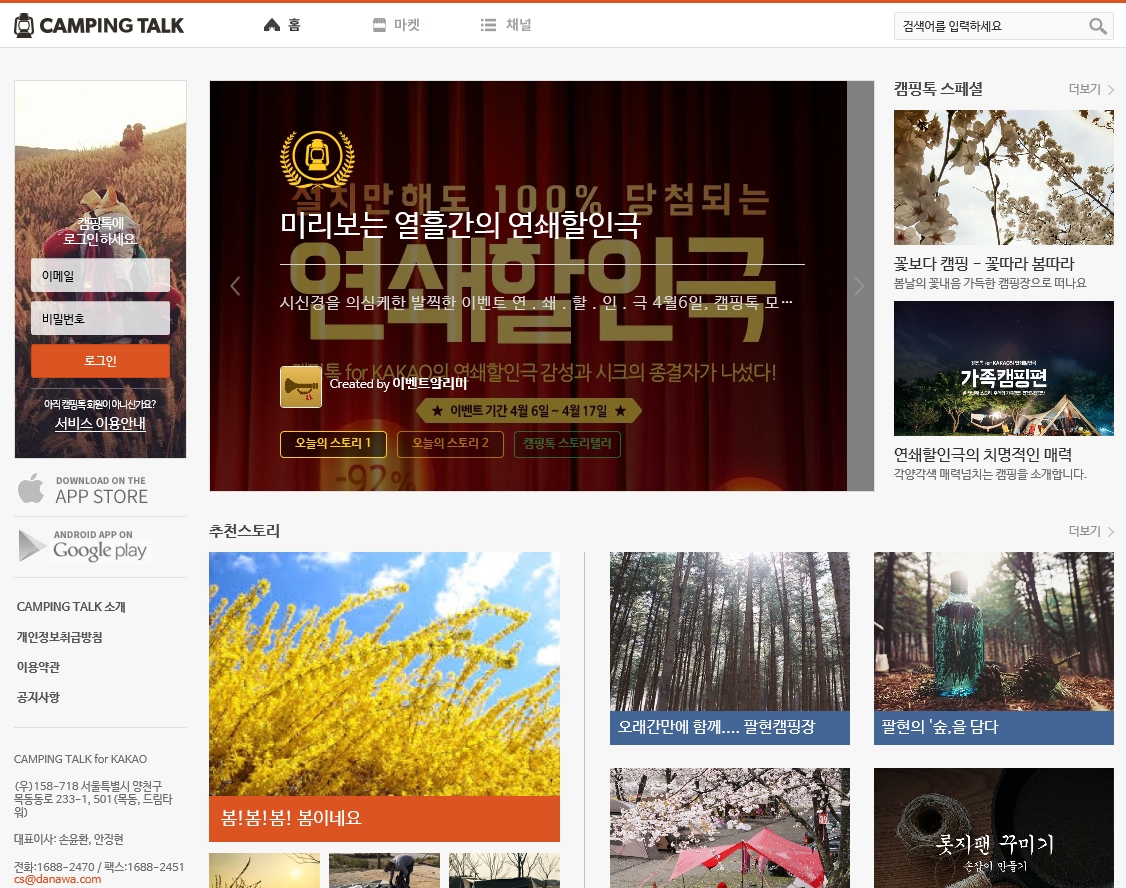
Task: Click the 추천스토리 section heading
Action: coord(244,531)
